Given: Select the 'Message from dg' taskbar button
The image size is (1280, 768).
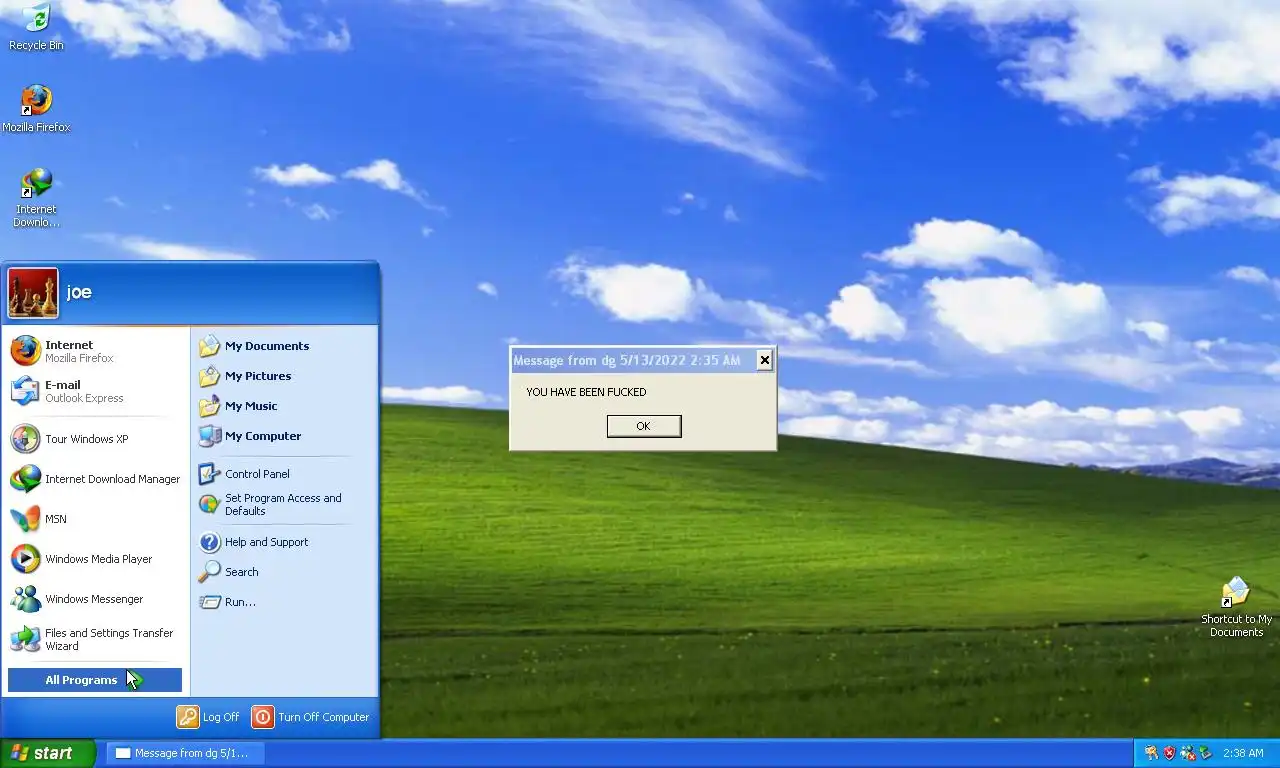Looking at the screenshot, I should click(185, 754).
